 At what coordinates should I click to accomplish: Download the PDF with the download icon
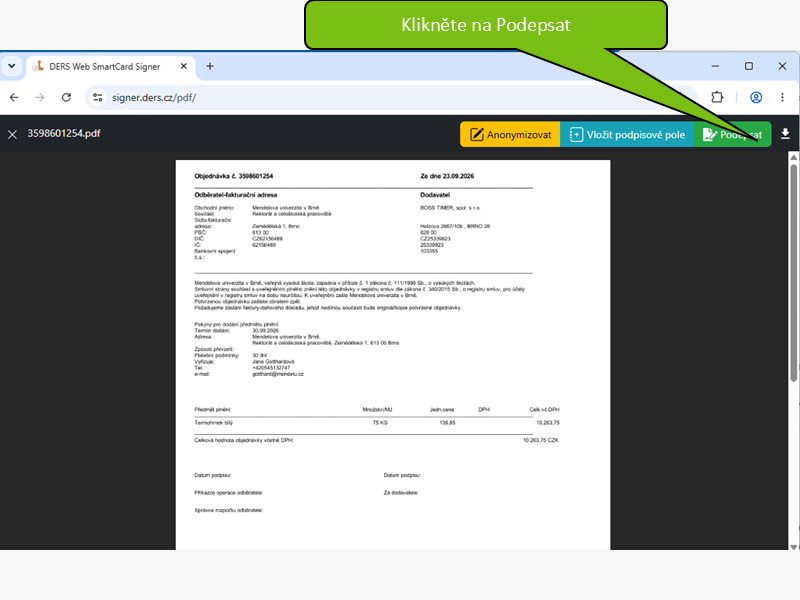(x=785, y=134)
